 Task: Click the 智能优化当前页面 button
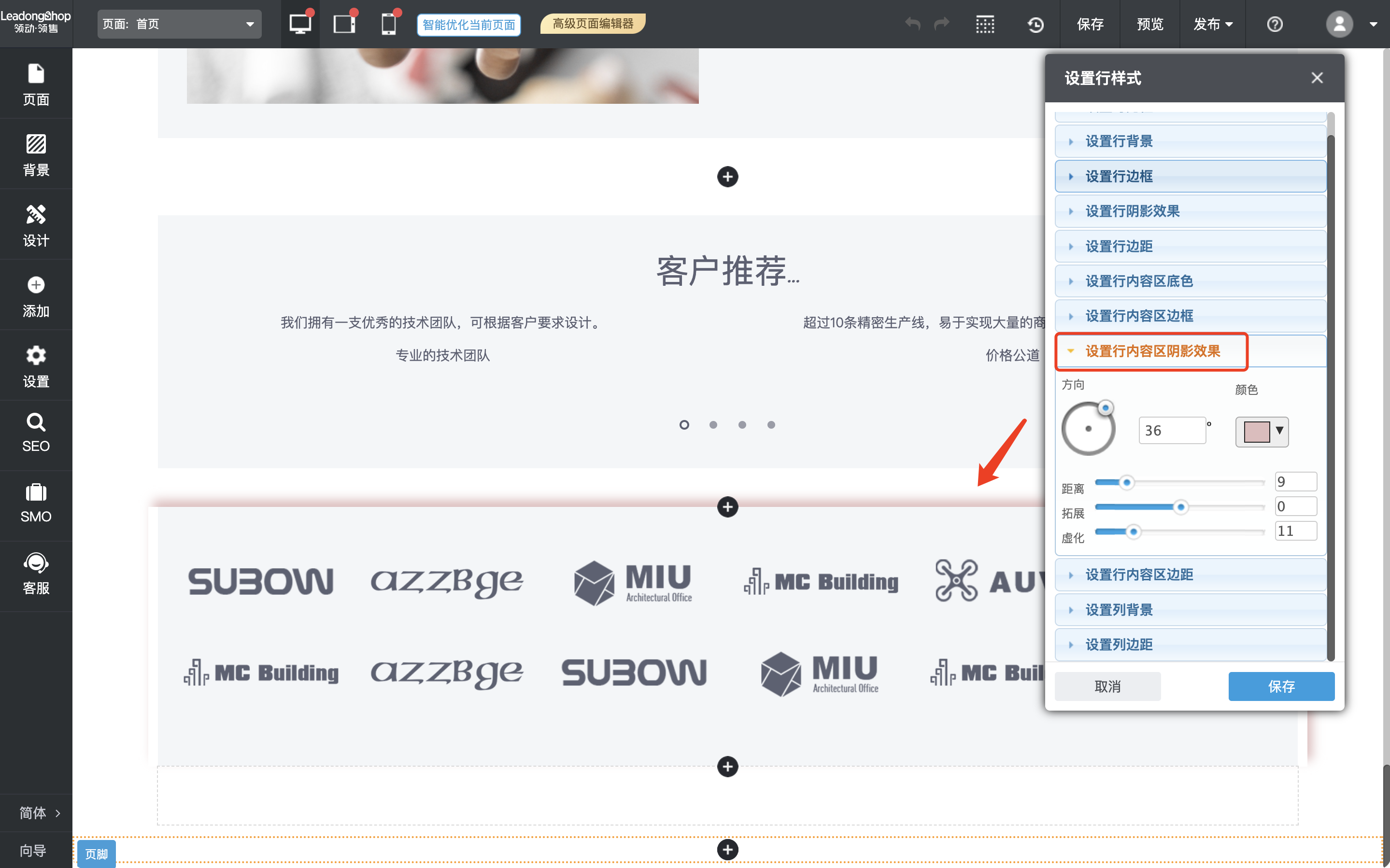click(468, 25)
